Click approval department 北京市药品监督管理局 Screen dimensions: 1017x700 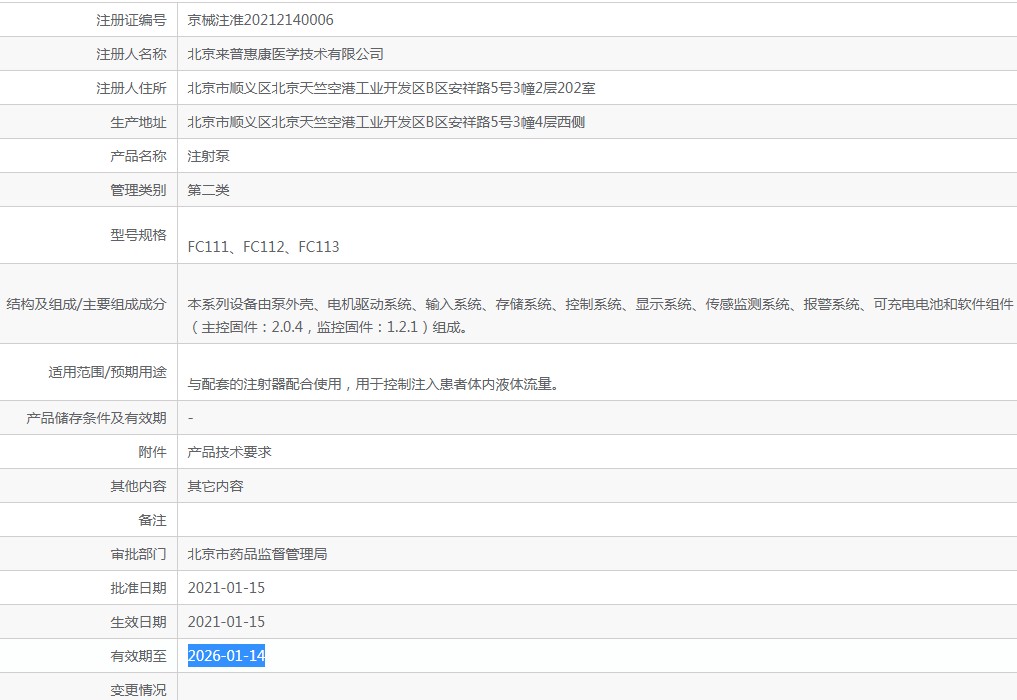tap(257, 554)
